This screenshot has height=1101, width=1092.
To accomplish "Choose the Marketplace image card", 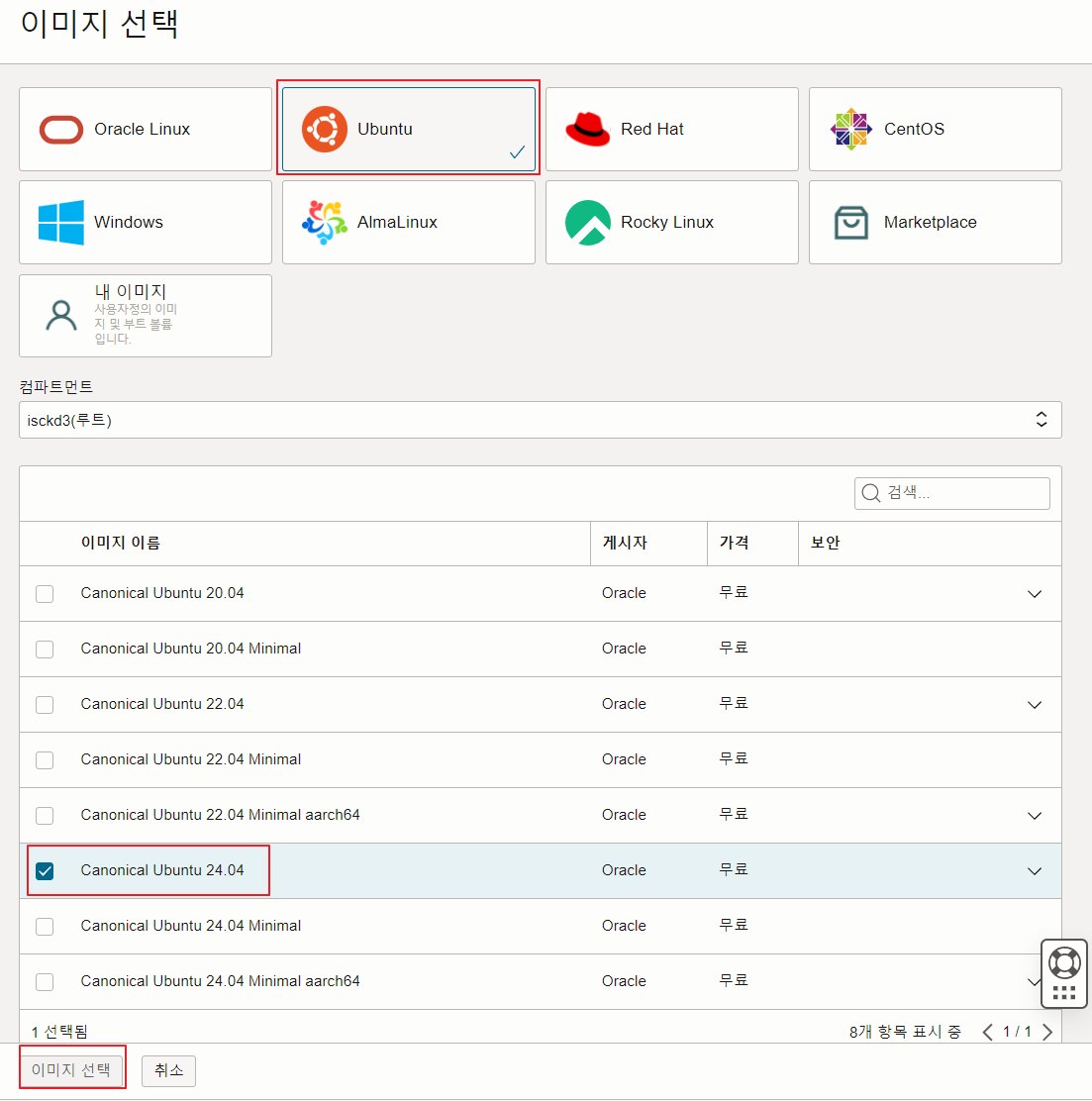I will point(936,223).
